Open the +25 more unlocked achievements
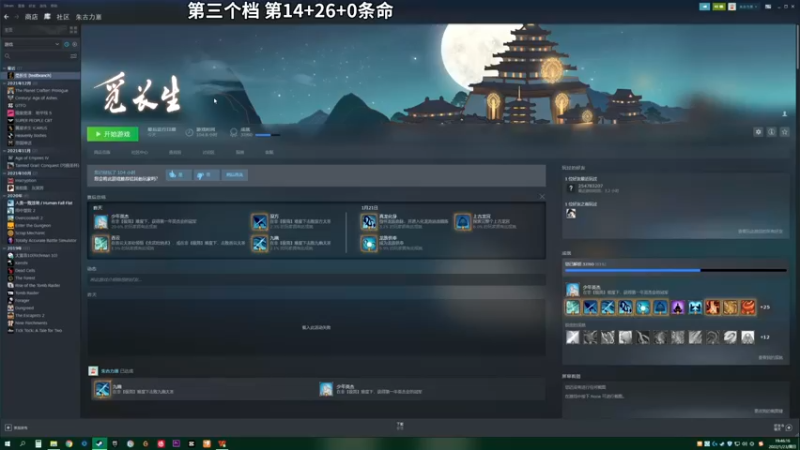800x450 pixels. 764,307
